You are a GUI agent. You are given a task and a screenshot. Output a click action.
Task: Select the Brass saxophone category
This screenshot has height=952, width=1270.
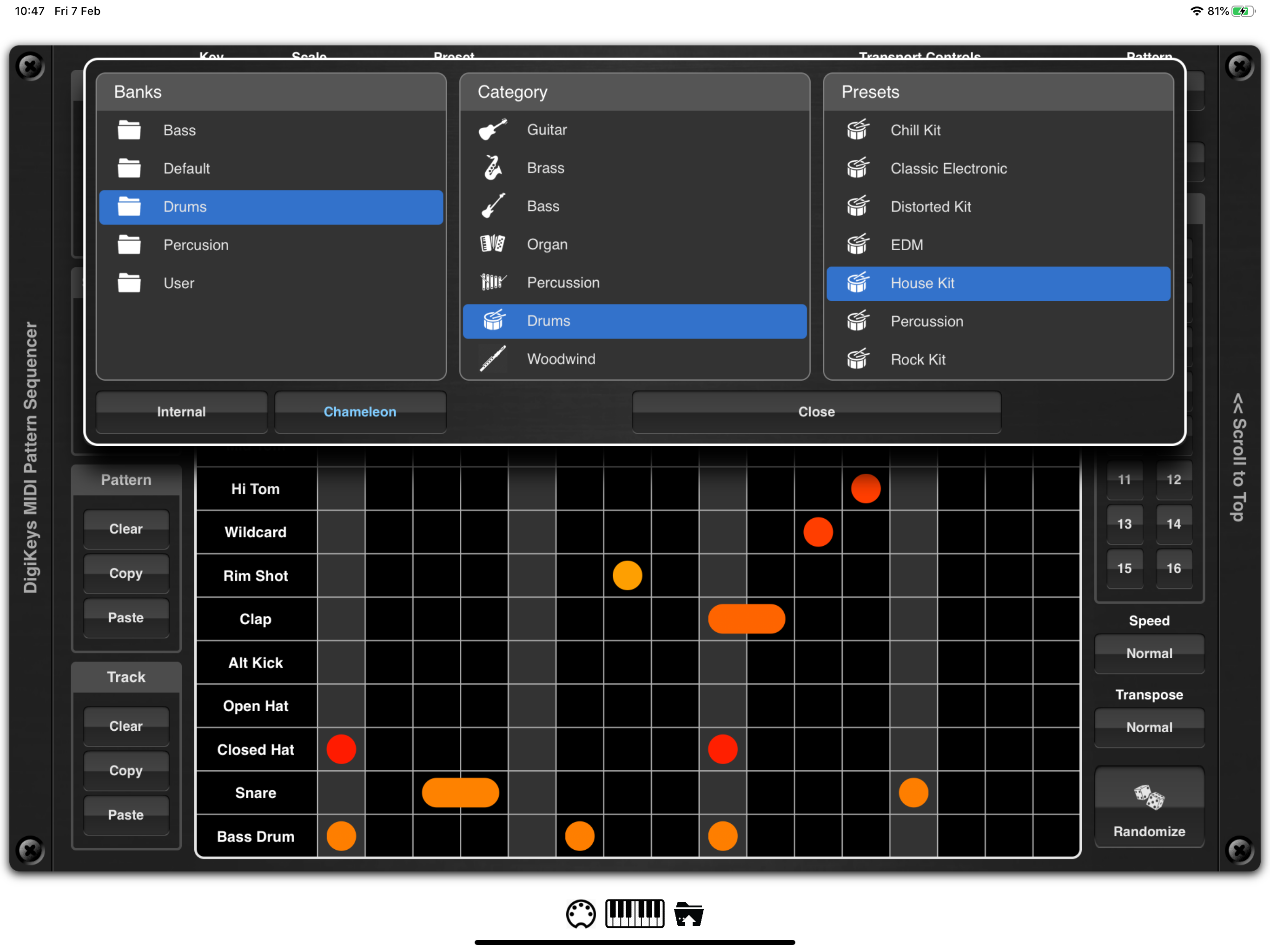493,168
